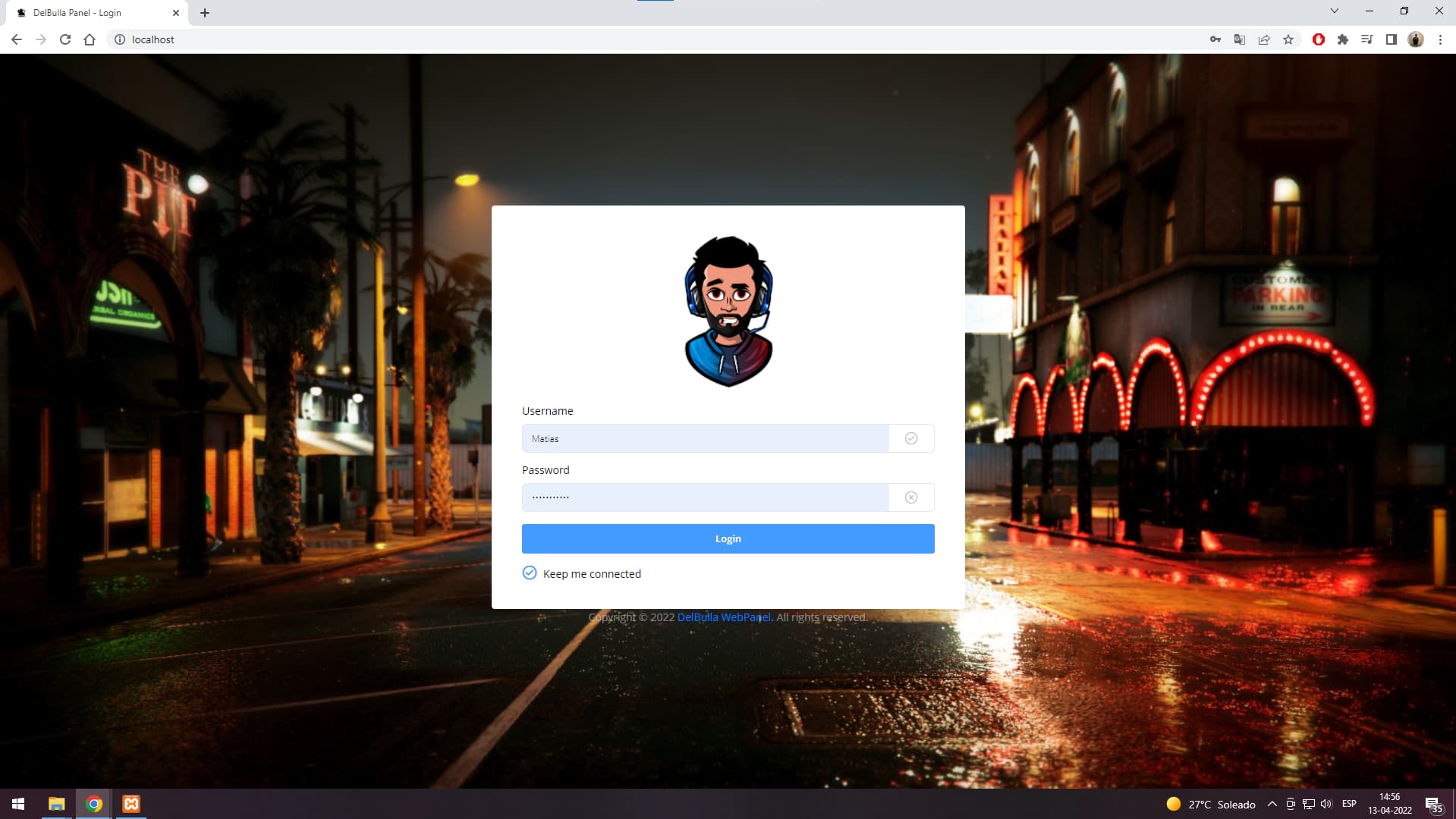Open a new browser tab
The height and width of the screenshot is (819, 1456).
(205, 13)
